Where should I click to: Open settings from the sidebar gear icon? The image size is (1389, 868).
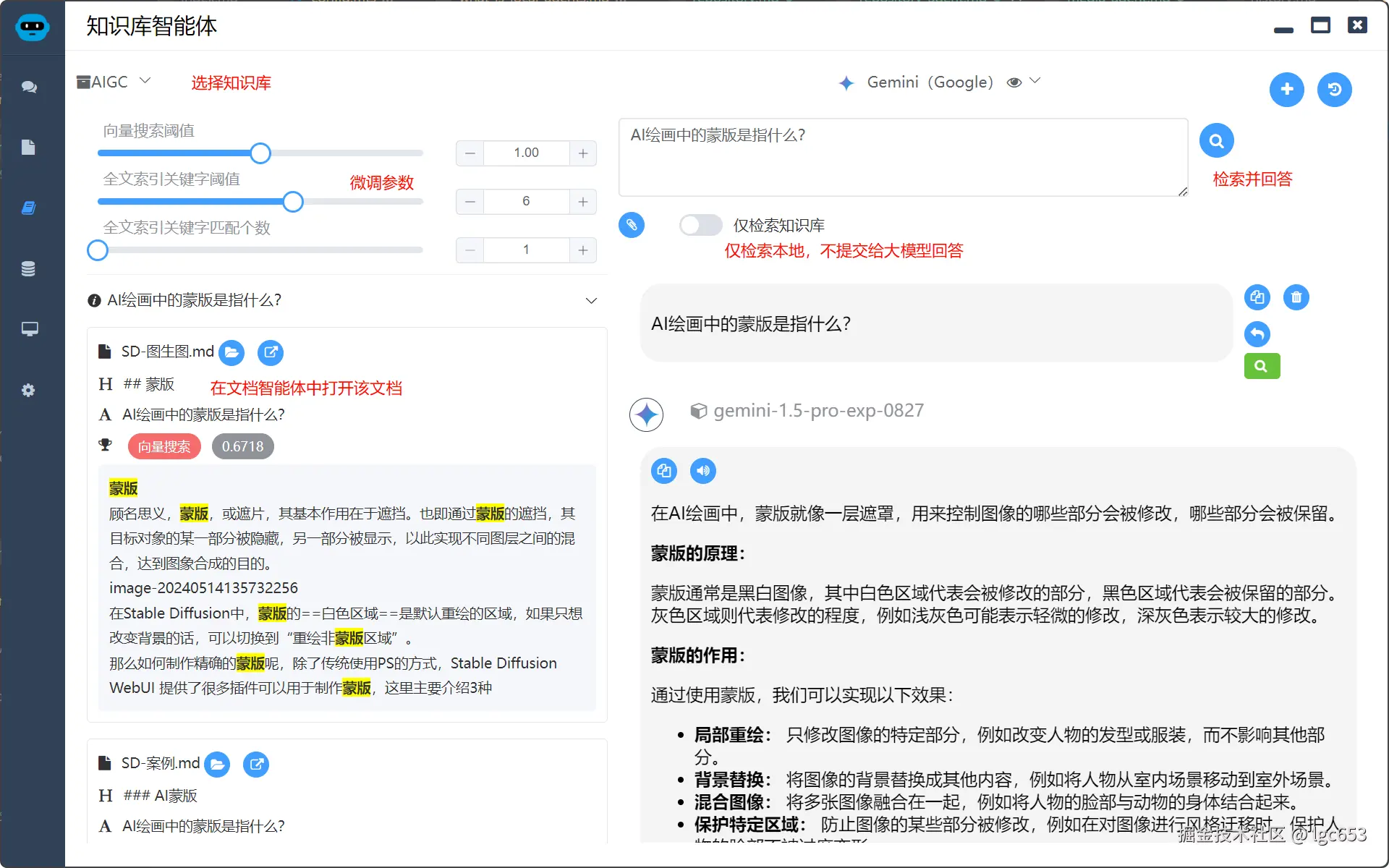pos(29,390)
